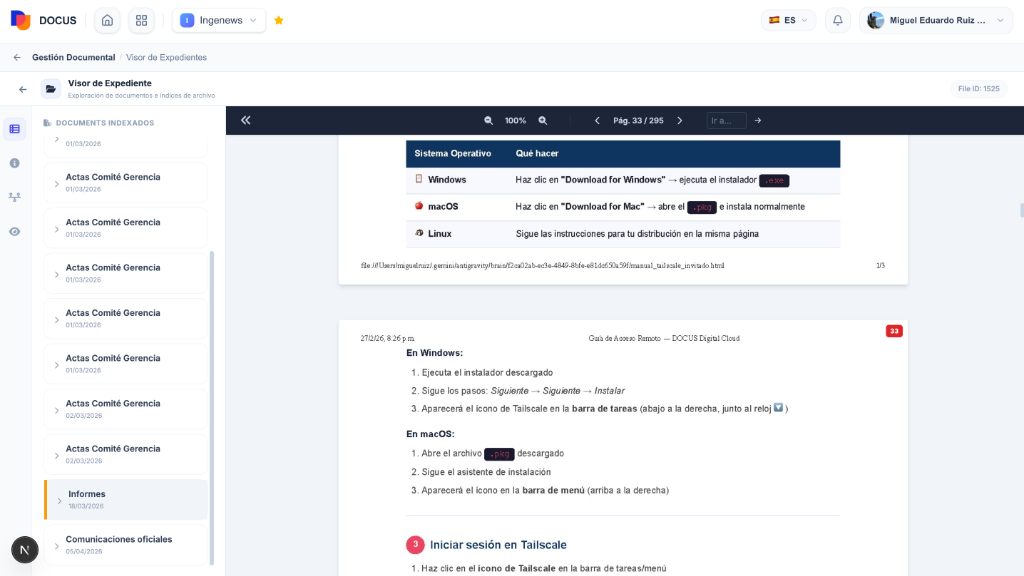Collapse the sidebar with double chevron icon

point(246,120)
